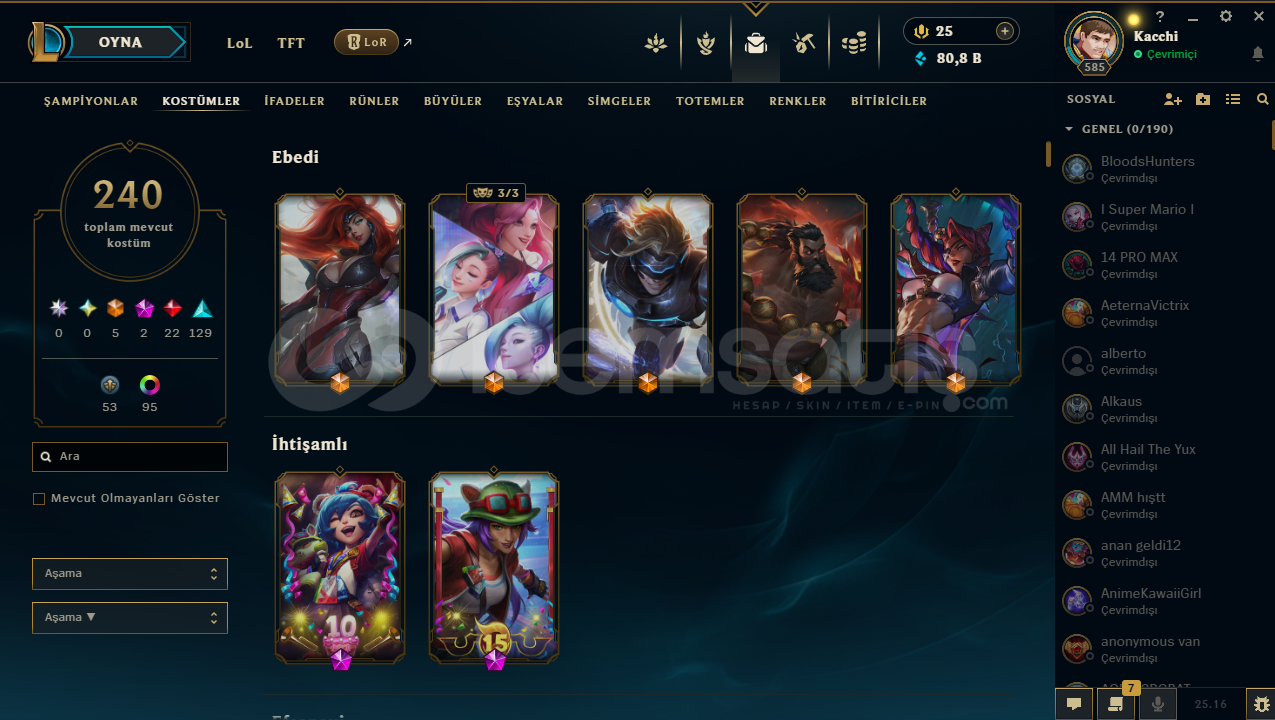
Task: Open the chat bubble icon at bottom
Action: click(1074, 704)
